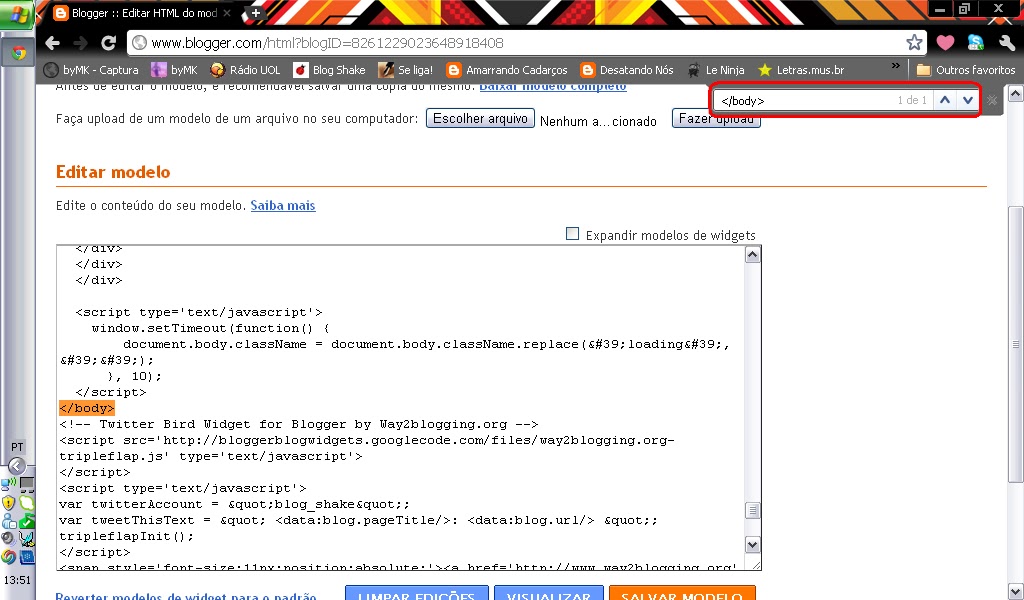Click the code editor scroll-down arrow

[x=752, y=545]
